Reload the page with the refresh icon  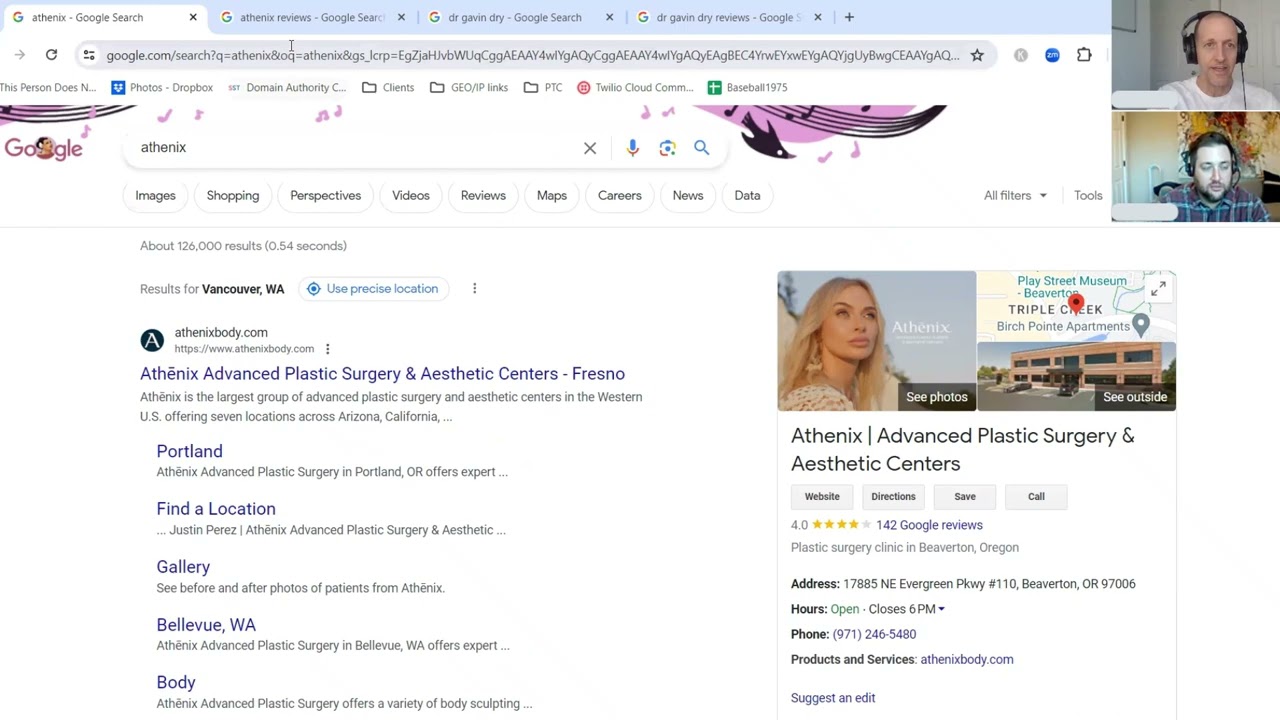[51, 55]
